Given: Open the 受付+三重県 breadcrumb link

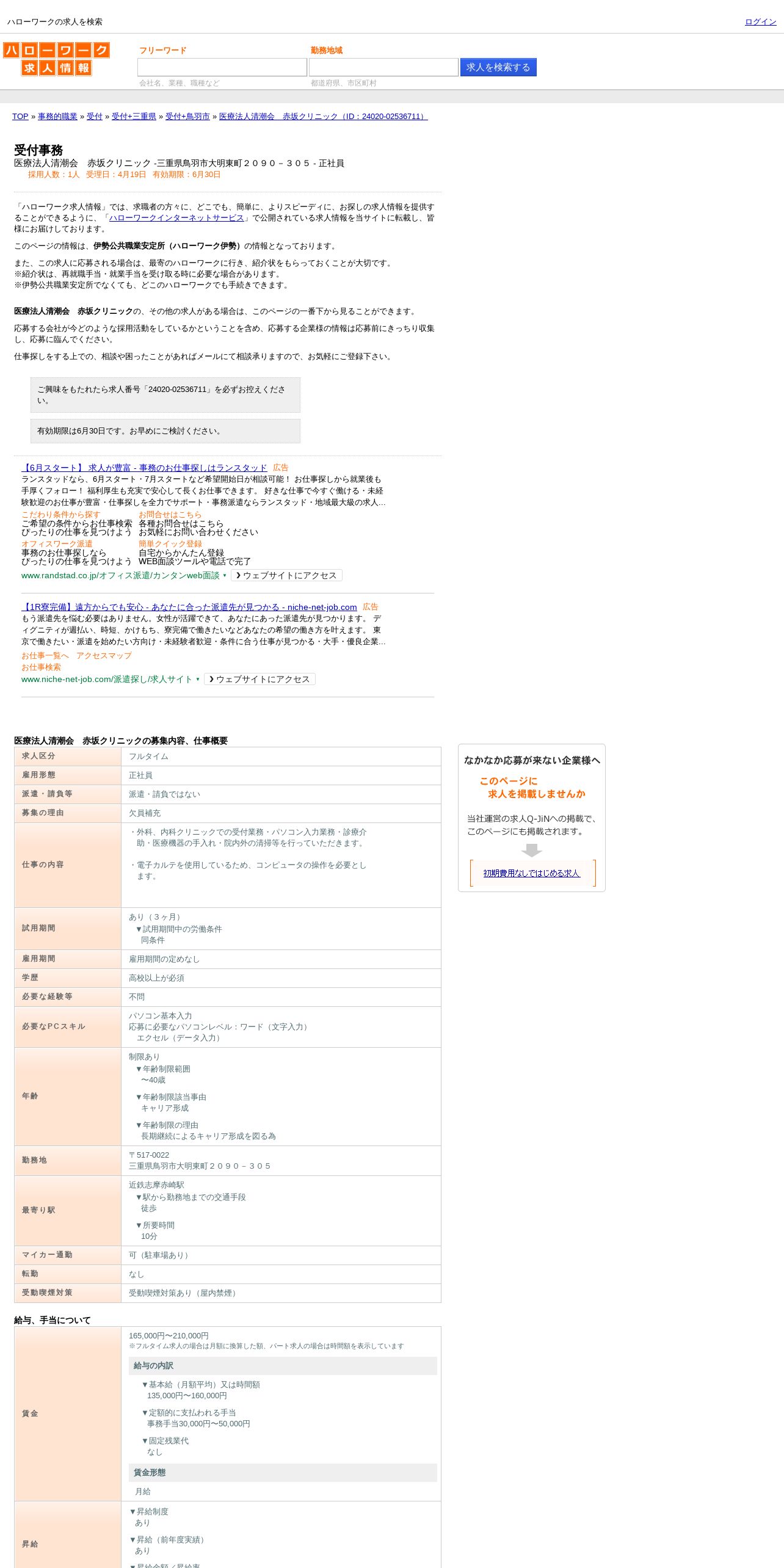Looking at the screenshot, I should click(134, 117).
